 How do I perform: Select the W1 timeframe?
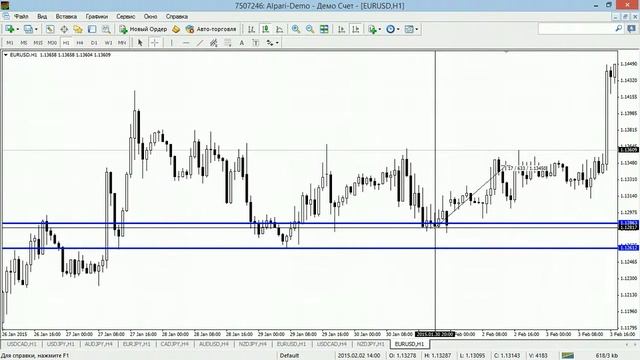tap(108, 42)
